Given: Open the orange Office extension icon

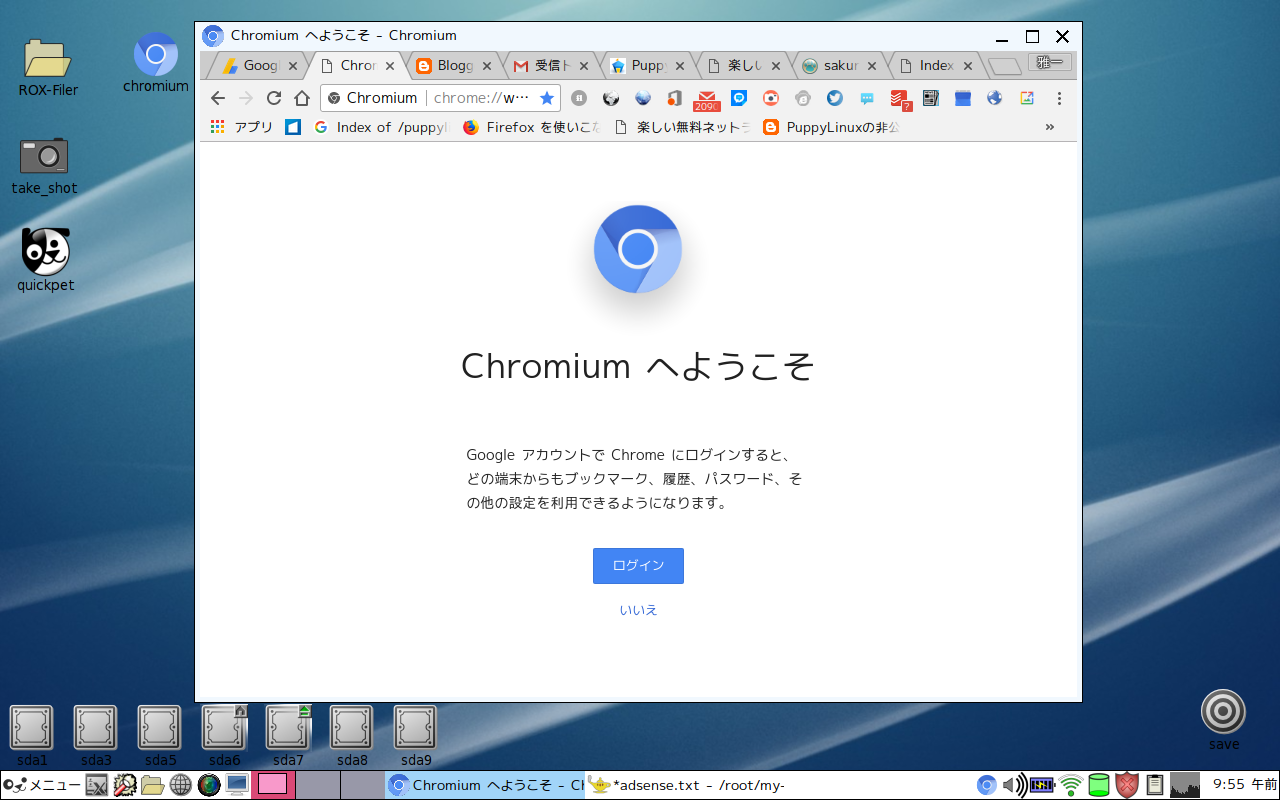Looking at the screenshot, I should (674, 98).
